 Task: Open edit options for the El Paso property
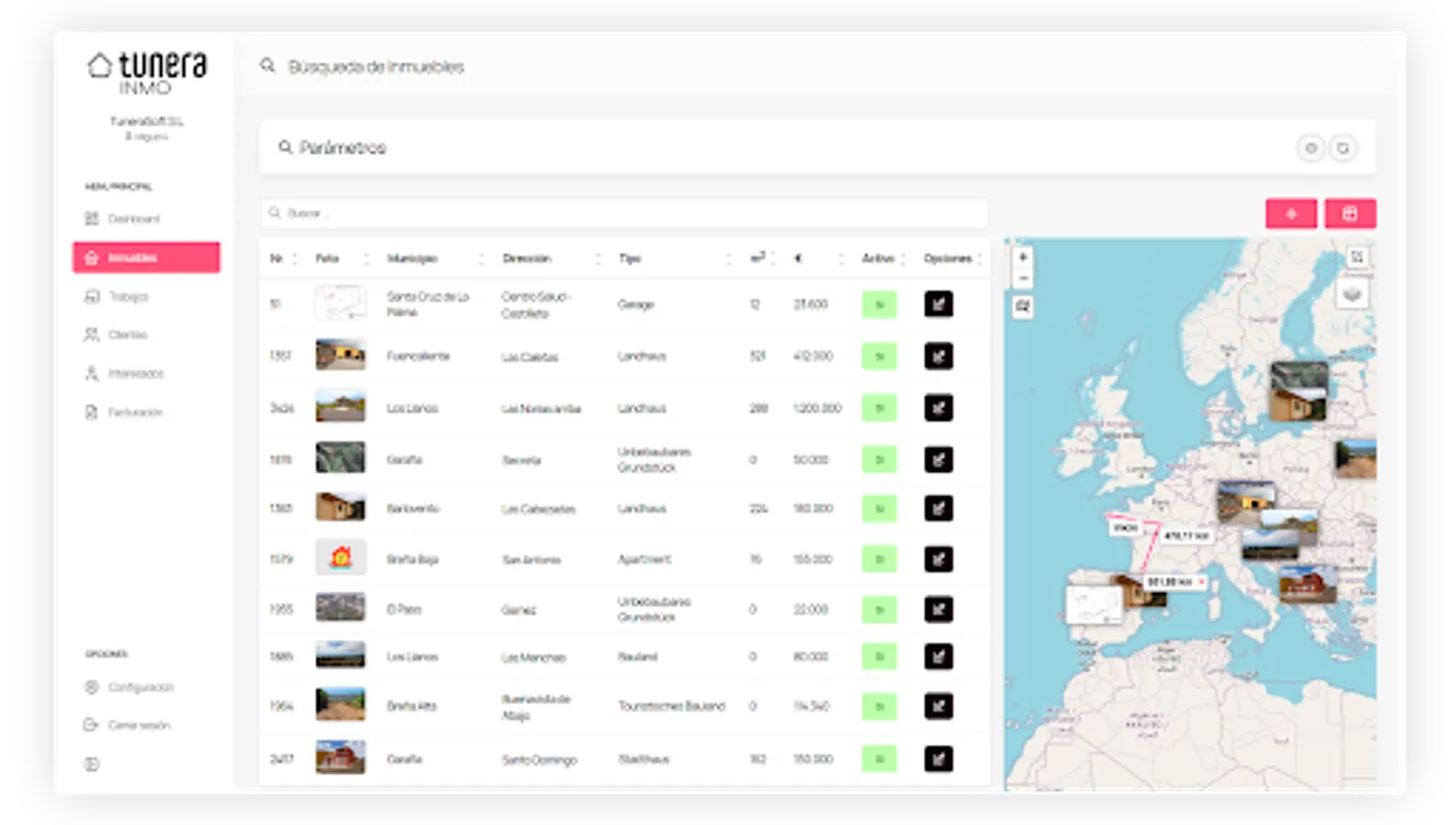click(938, 610)
